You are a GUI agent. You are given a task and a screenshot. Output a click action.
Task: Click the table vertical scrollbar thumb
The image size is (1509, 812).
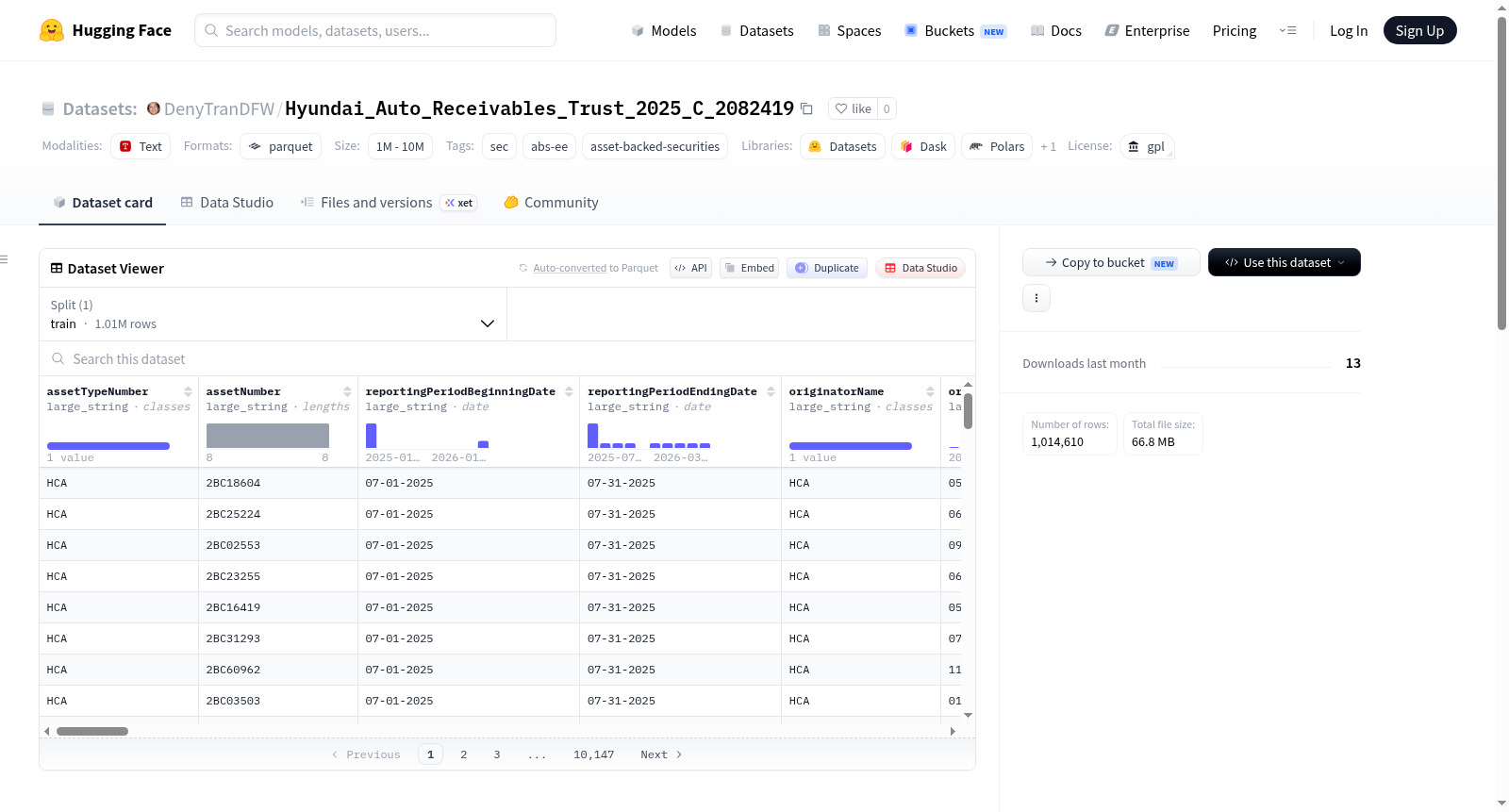pyautogui.click(x=968, y=411)
